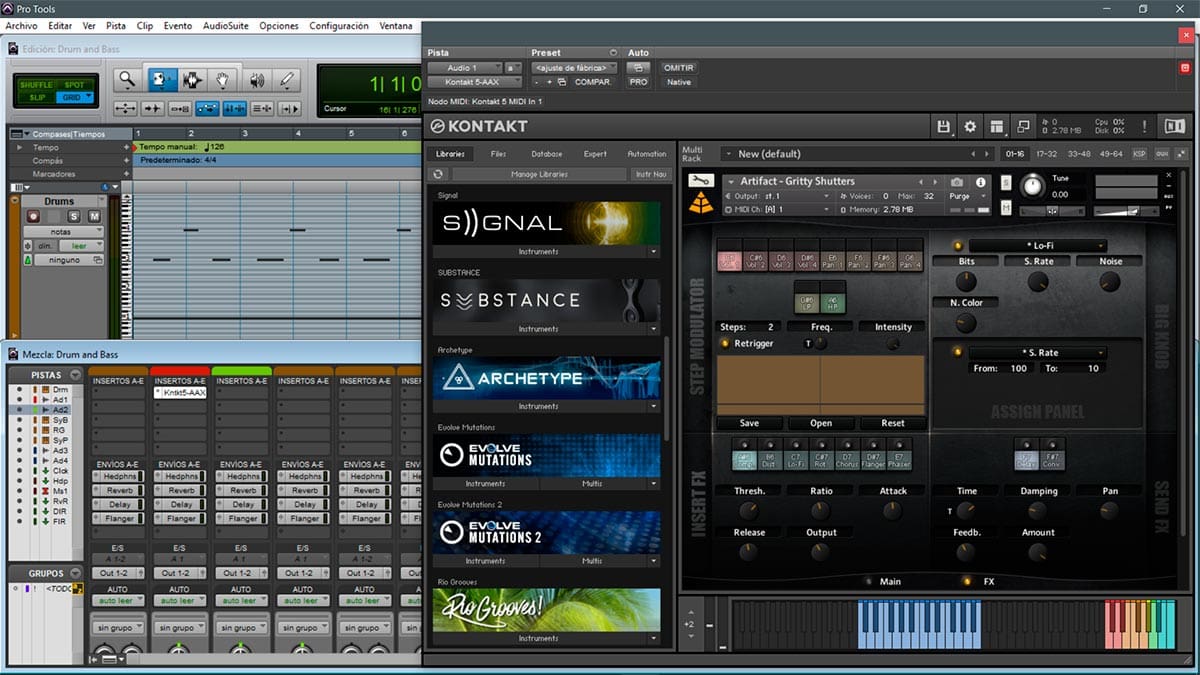Click Kontakt minimize view icon
This screenshot has height=675, width=1200.
click(1023, 127)
